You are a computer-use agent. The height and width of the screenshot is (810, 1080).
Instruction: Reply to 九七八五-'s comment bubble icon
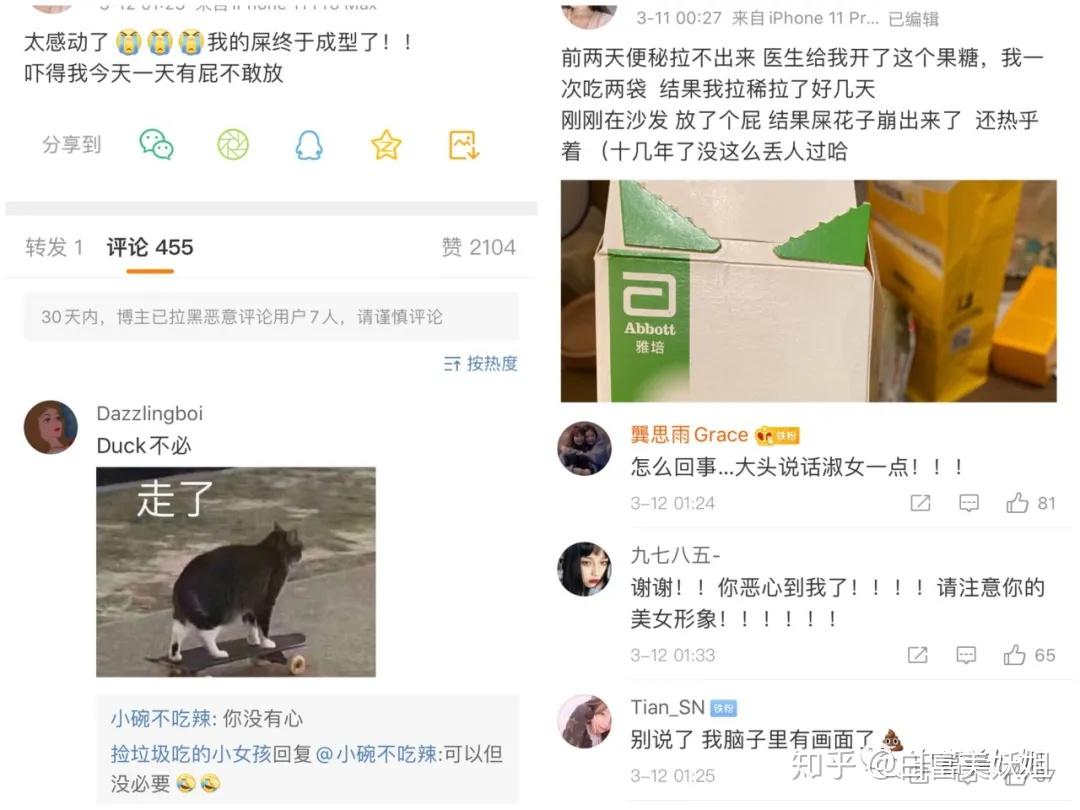pos(966,655)
